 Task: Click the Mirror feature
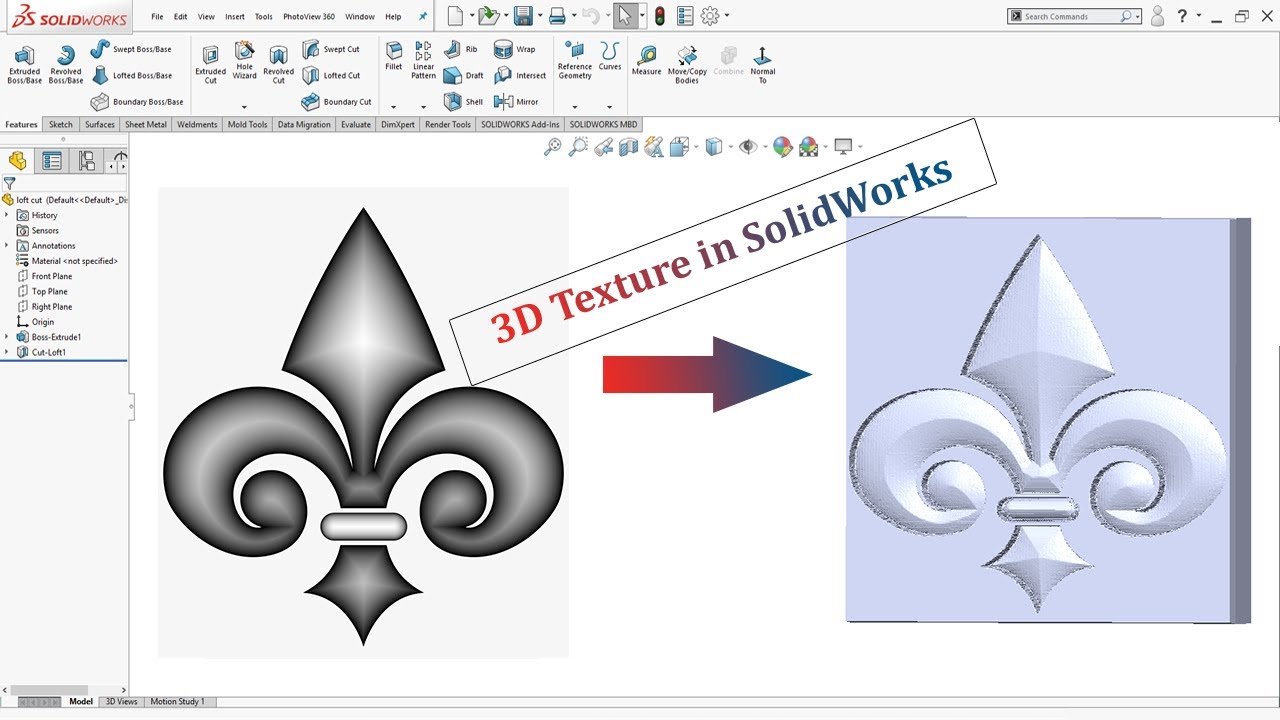point(516,101)
